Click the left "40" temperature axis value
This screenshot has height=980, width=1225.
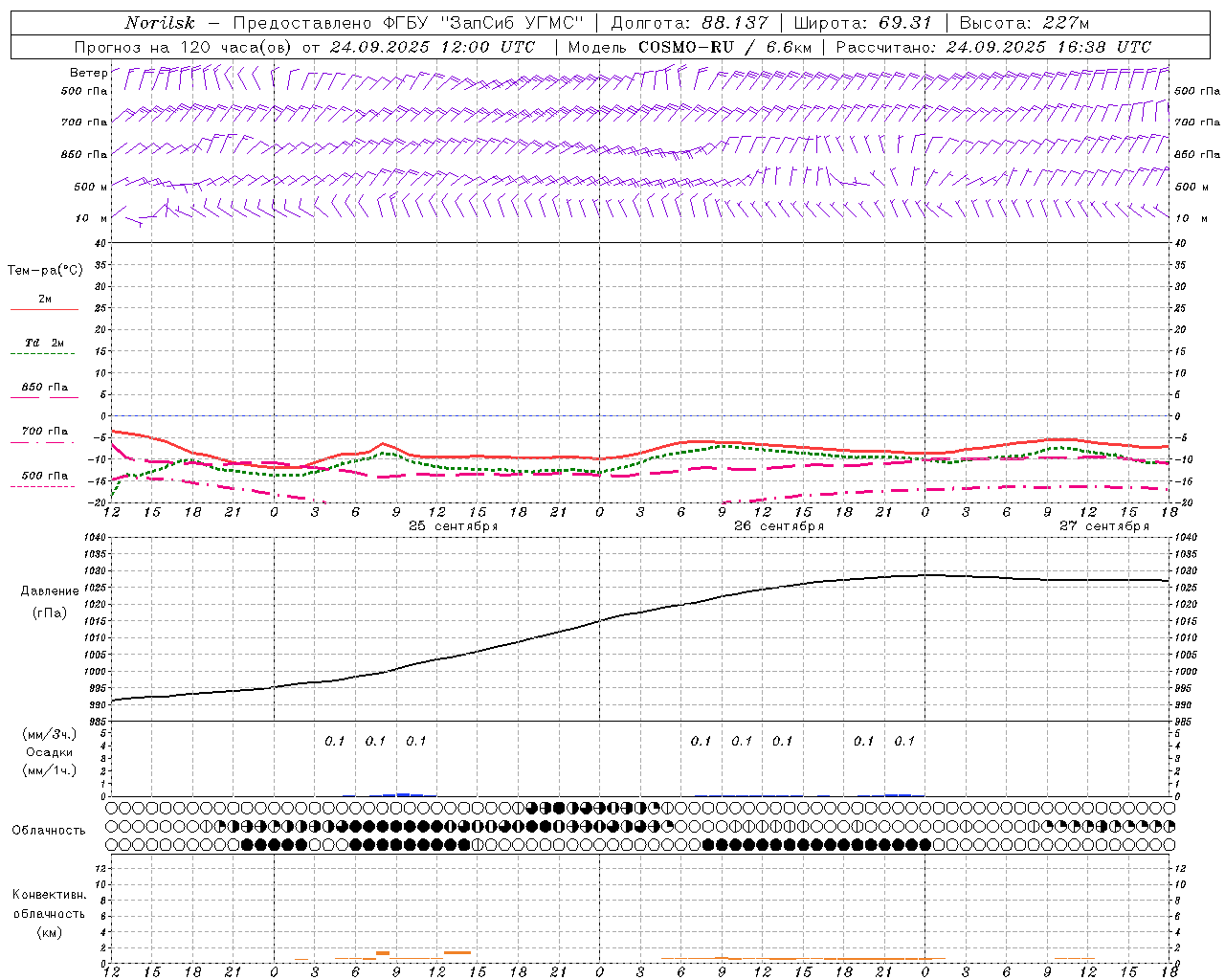100,244
